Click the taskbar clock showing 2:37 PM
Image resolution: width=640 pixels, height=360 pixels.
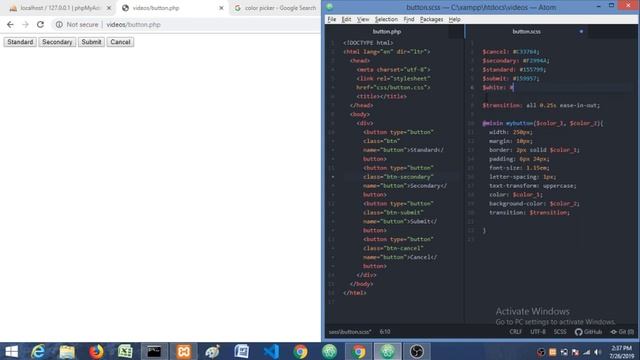coord(622,352)
